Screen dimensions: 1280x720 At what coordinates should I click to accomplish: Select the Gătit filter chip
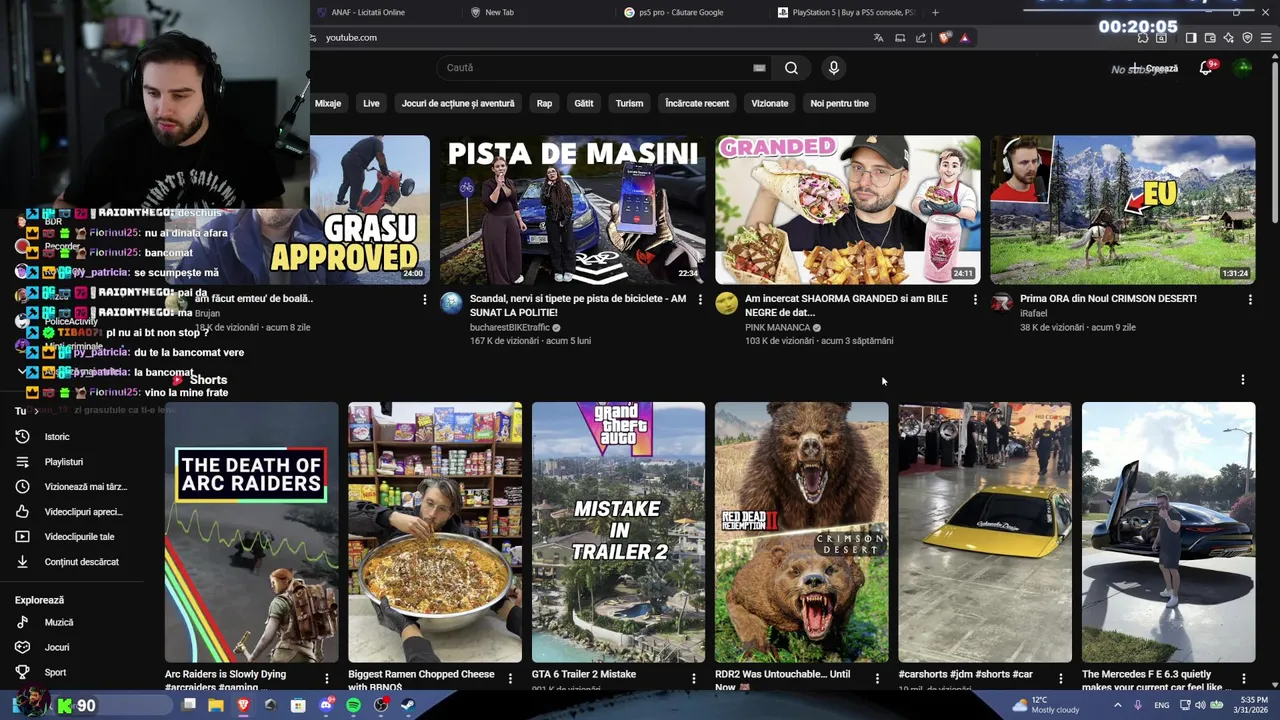pyautogui.click(x=584, y=103)
